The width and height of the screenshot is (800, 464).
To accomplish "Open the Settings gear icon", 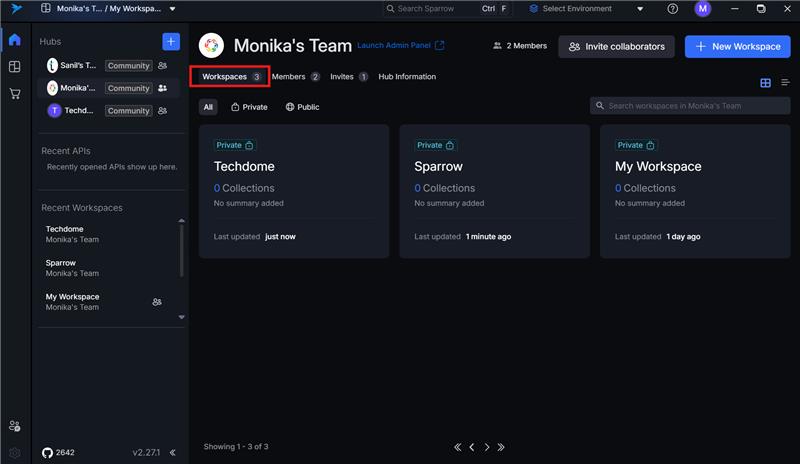I will pos(15,453).
